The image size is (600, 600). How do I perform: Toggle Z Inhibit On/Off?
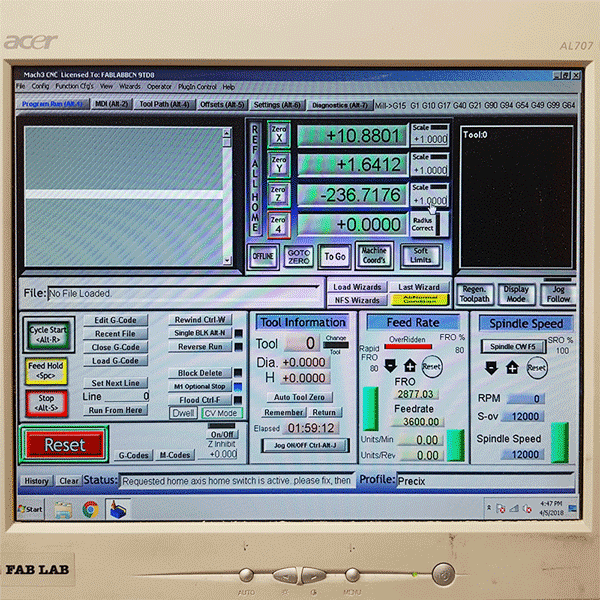pyautogui.click(x=223, y=434)
